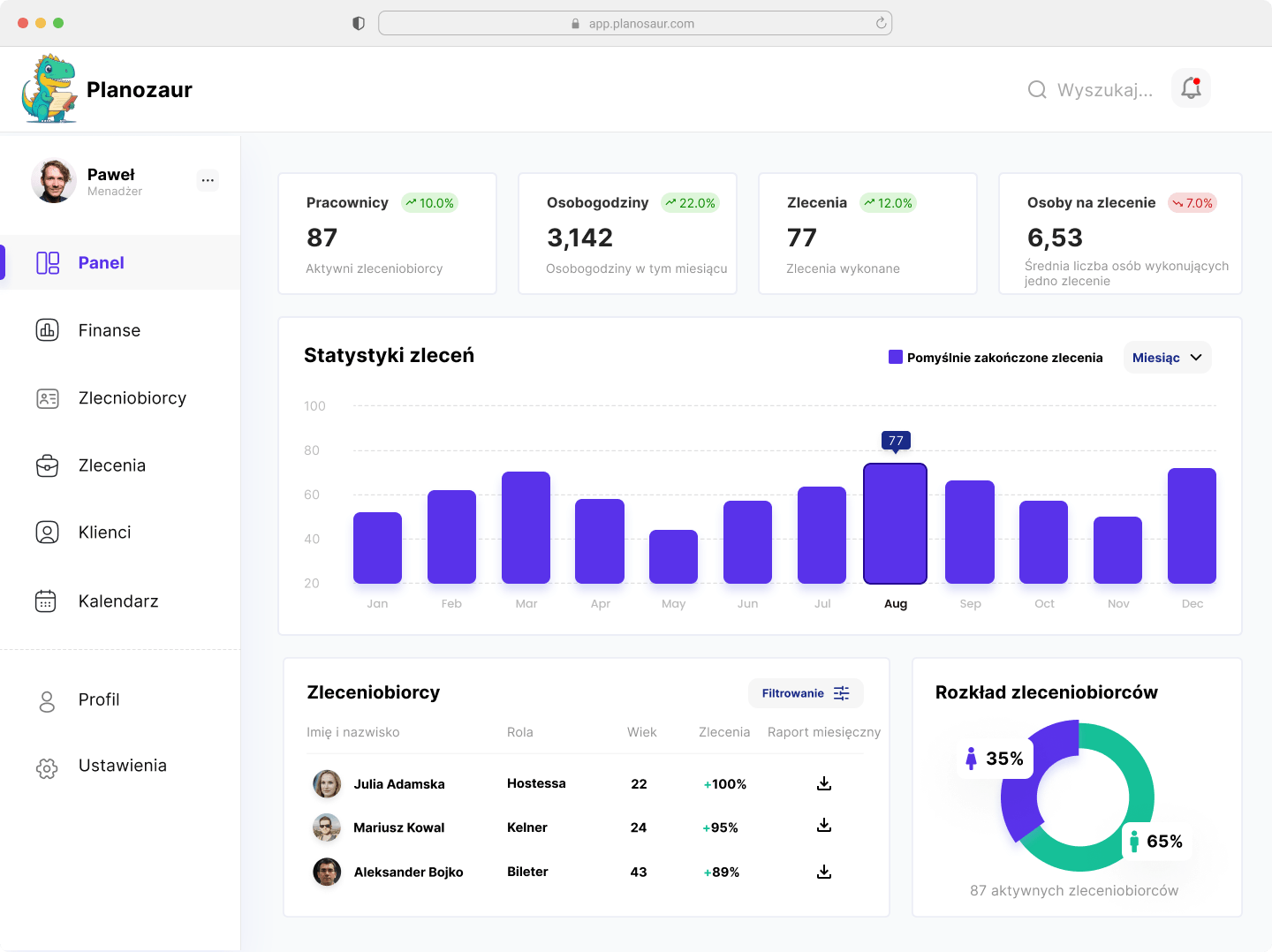Click Aleksander Bojko's avatar
The height and width of the screenshot is (952, 1272).
[x=327, y=872]
